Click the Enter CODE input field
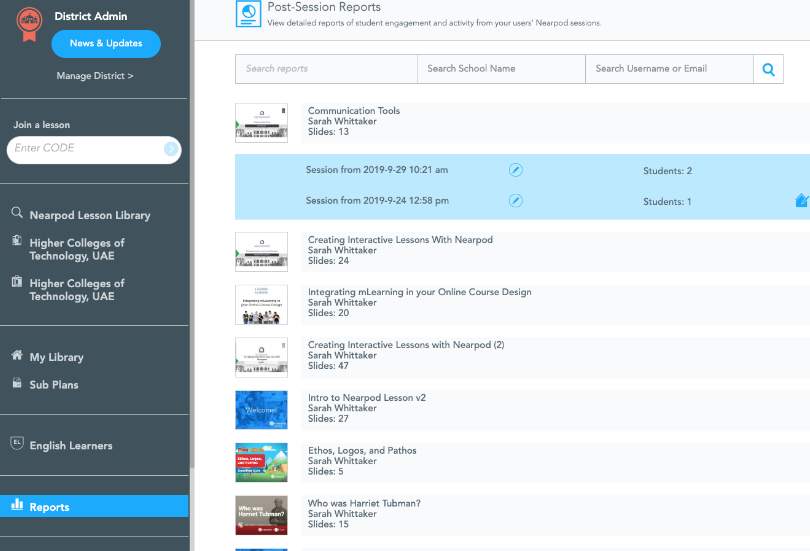 point(85,149)
